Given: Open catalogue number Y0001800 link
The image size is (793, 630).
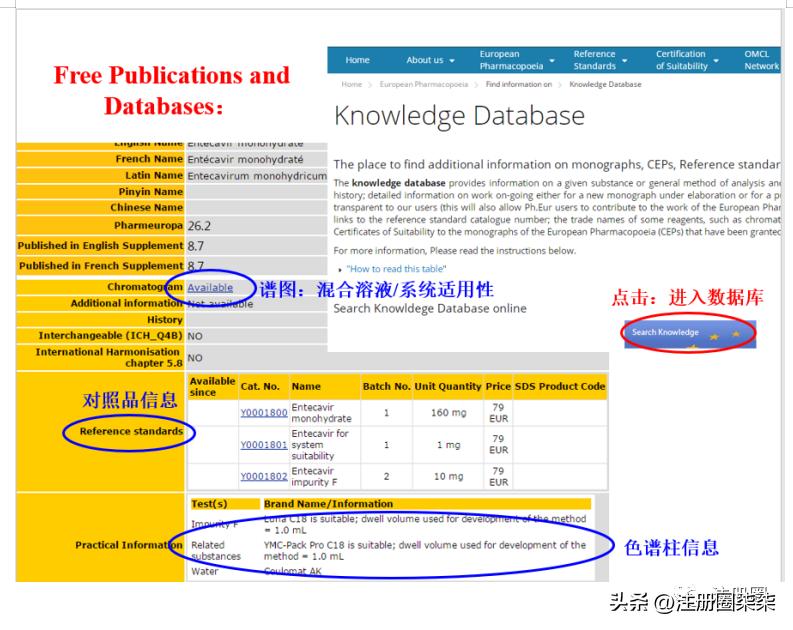Looking at the screenshot, I should 263,413.
